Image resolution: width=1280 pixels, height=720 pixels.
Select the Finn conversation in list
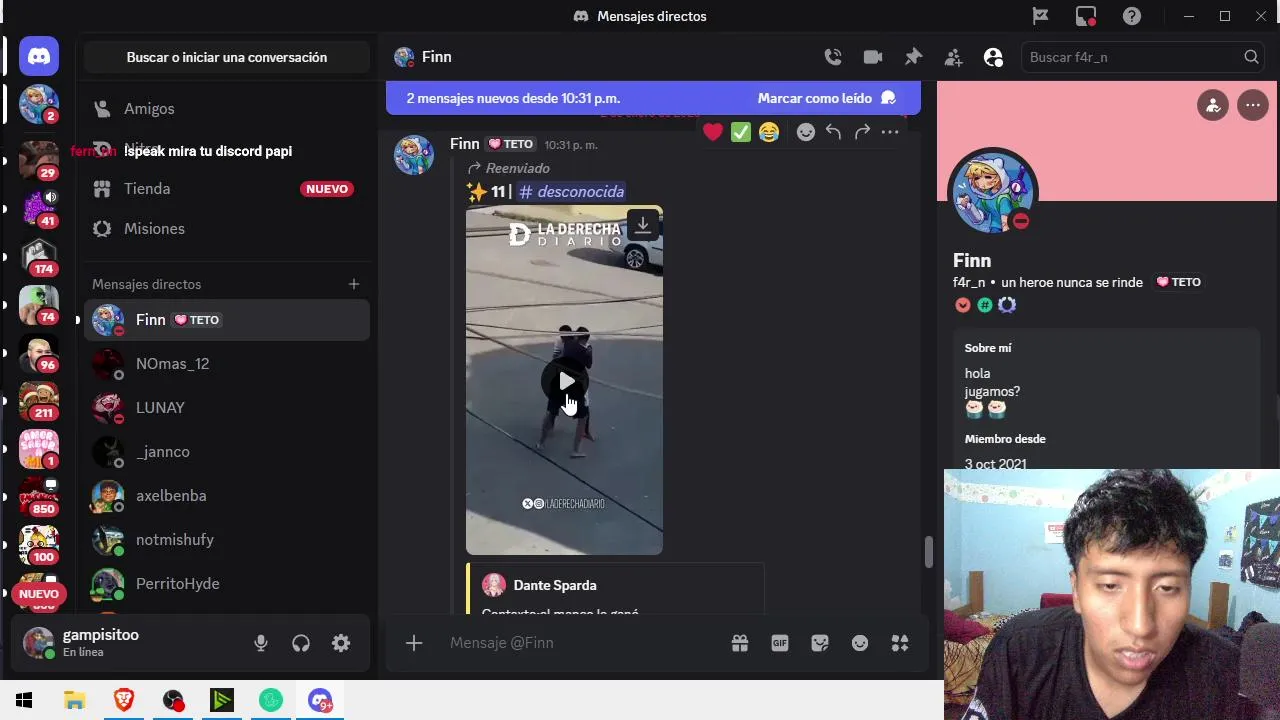[227, 319]
